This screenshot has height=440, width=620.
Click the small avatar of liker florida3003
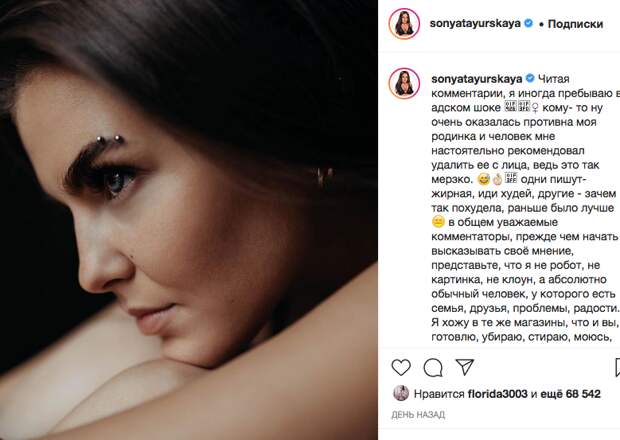tap(401, 393)
